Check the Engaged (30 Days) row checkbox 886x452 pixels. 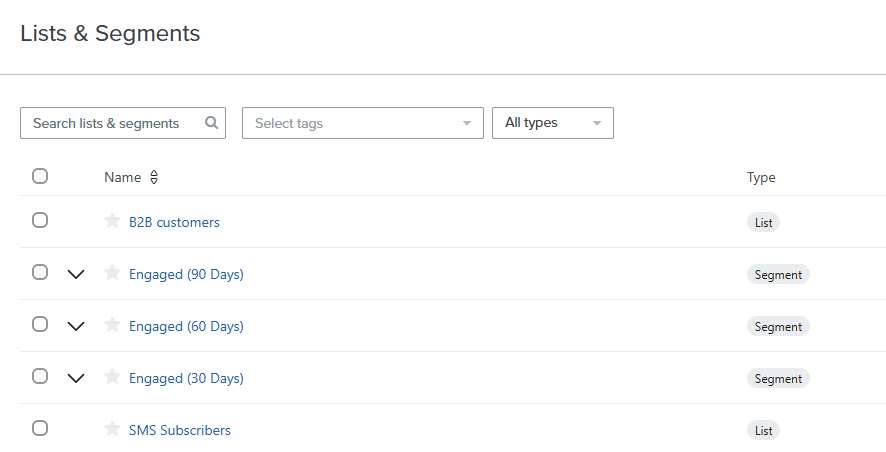(x=40, y=376)
